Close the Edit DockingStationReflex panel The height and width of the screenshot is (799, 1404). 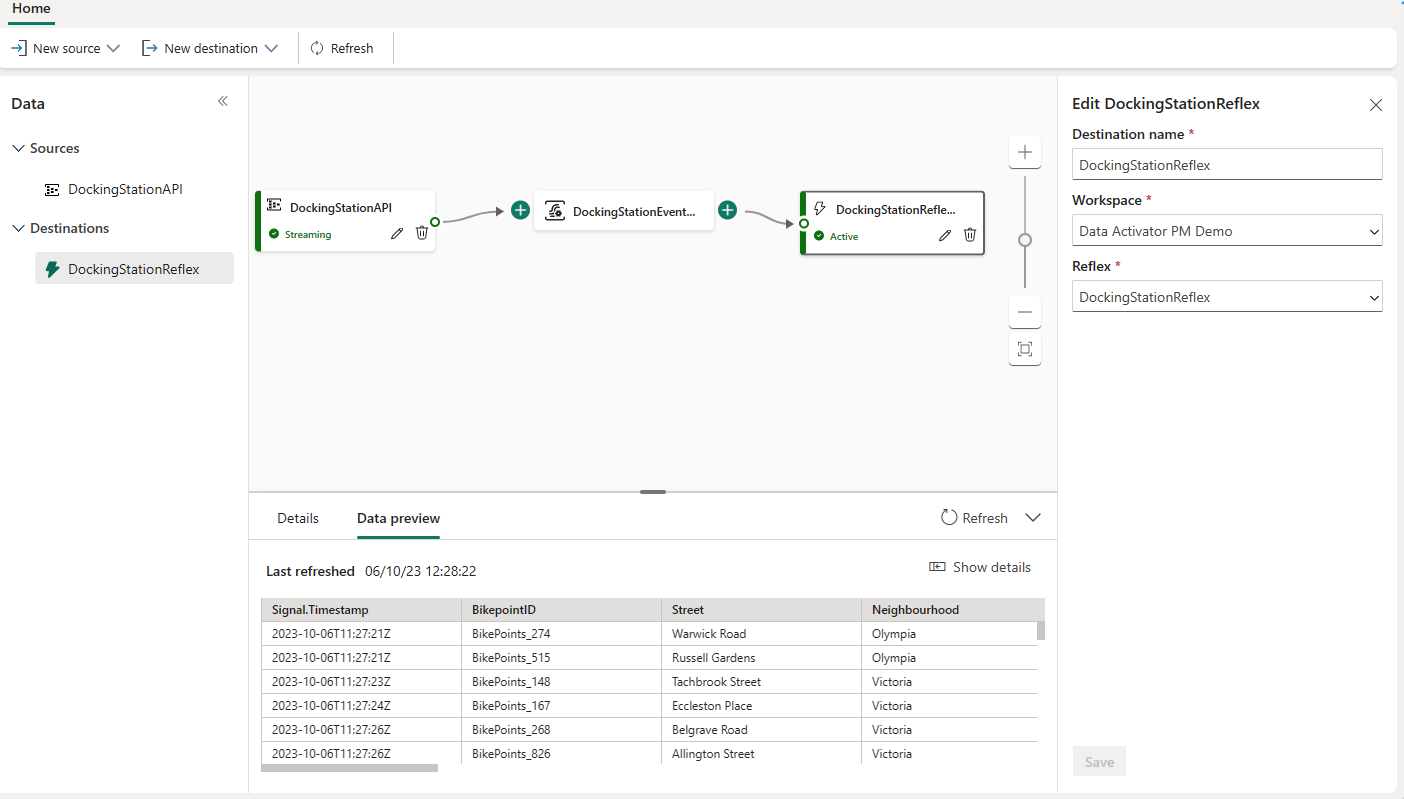pos(1376,105)
